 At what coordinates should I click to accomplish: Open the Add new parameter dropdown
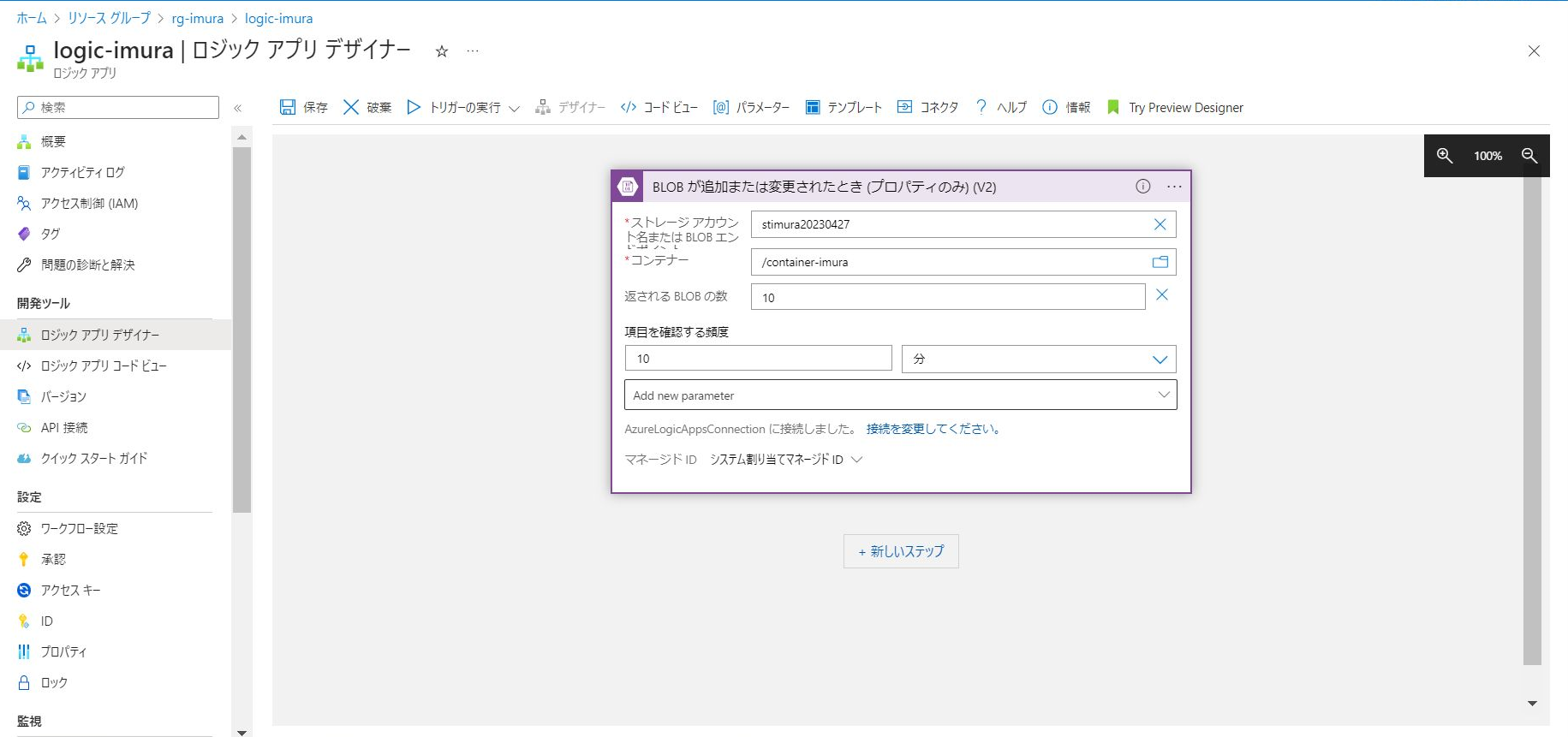coord(901,395)
